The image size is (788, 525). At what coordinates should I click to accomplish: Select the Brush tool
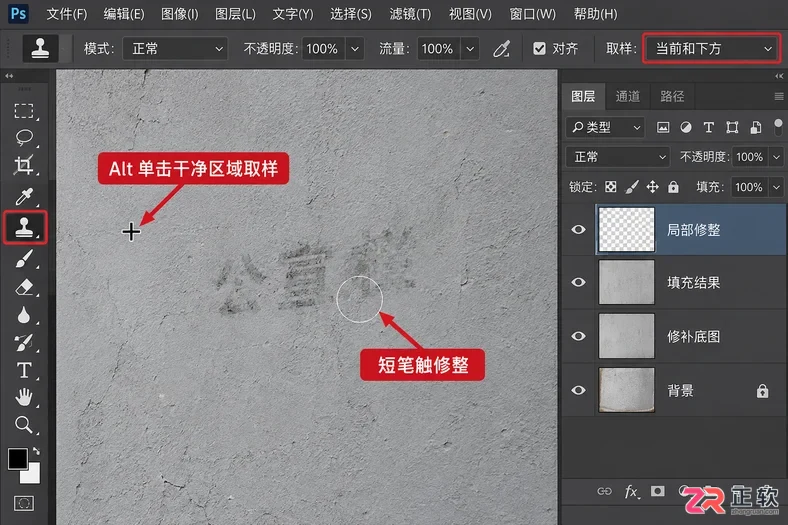tap(24, 258)
